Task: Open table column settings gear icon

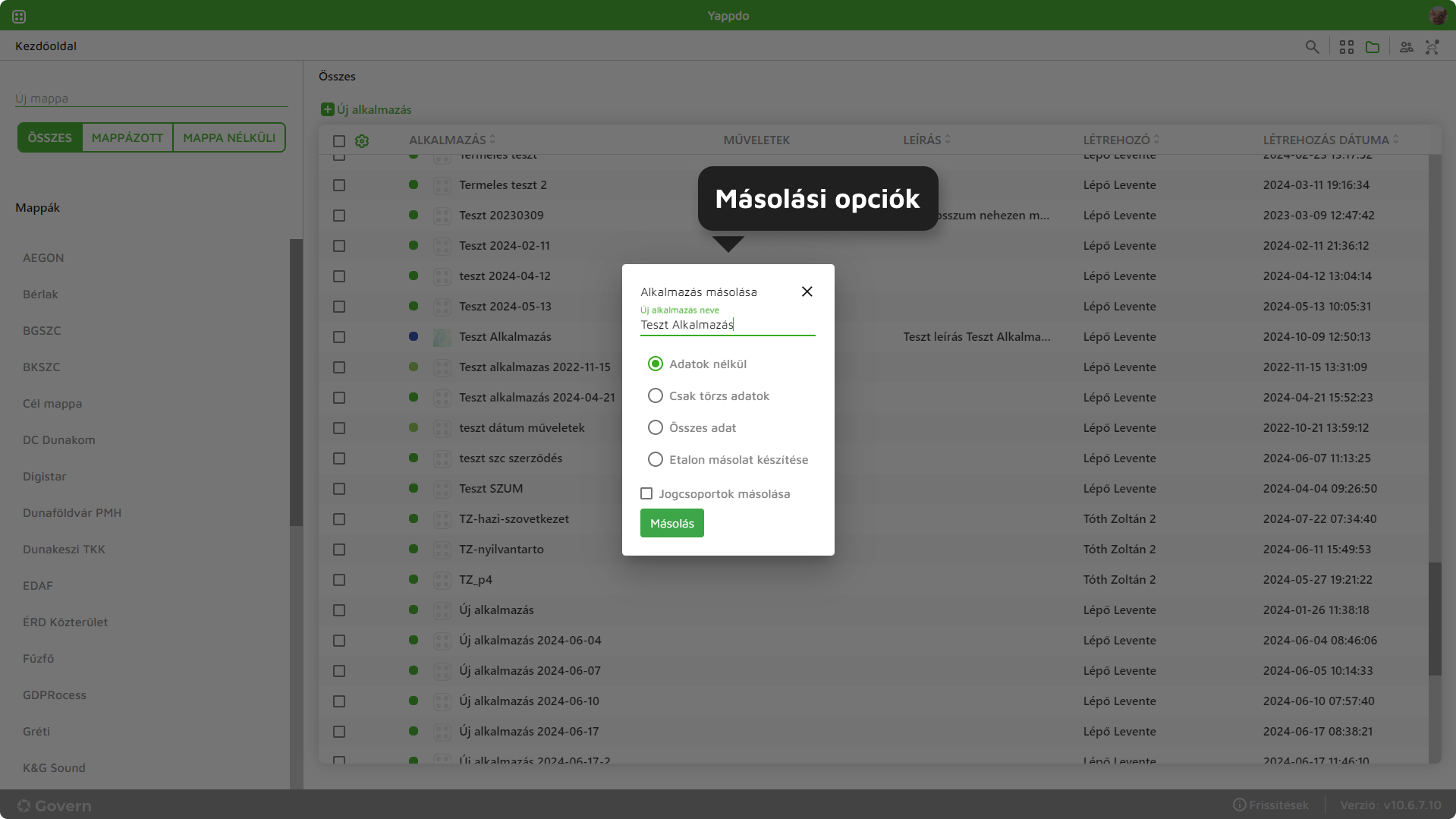Action: click(362, 141)
